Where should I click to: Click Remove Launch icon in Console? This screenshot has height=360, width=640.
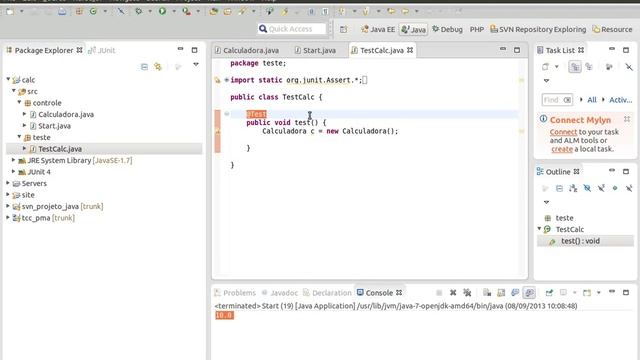(453, 293)
